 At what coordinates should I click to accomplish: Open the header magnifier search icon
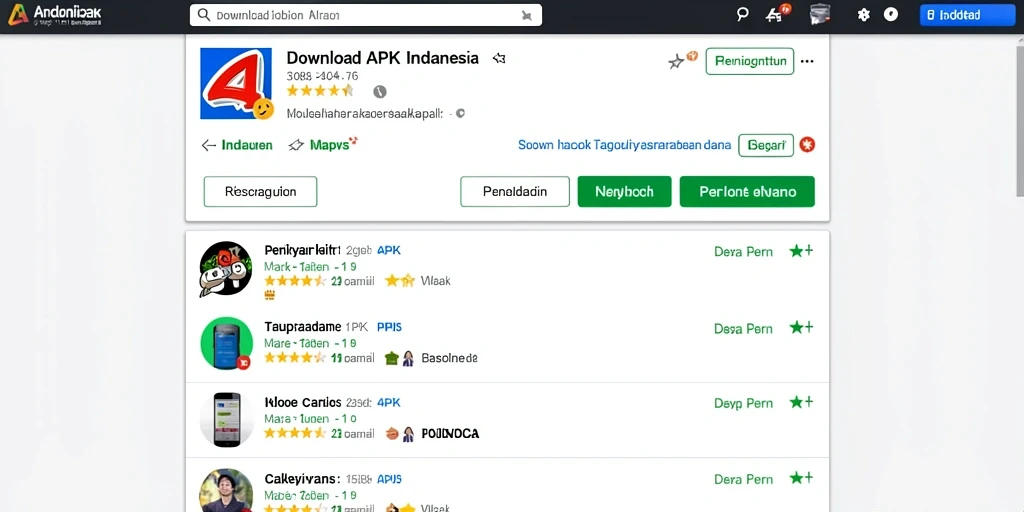[x=742, y=14]
